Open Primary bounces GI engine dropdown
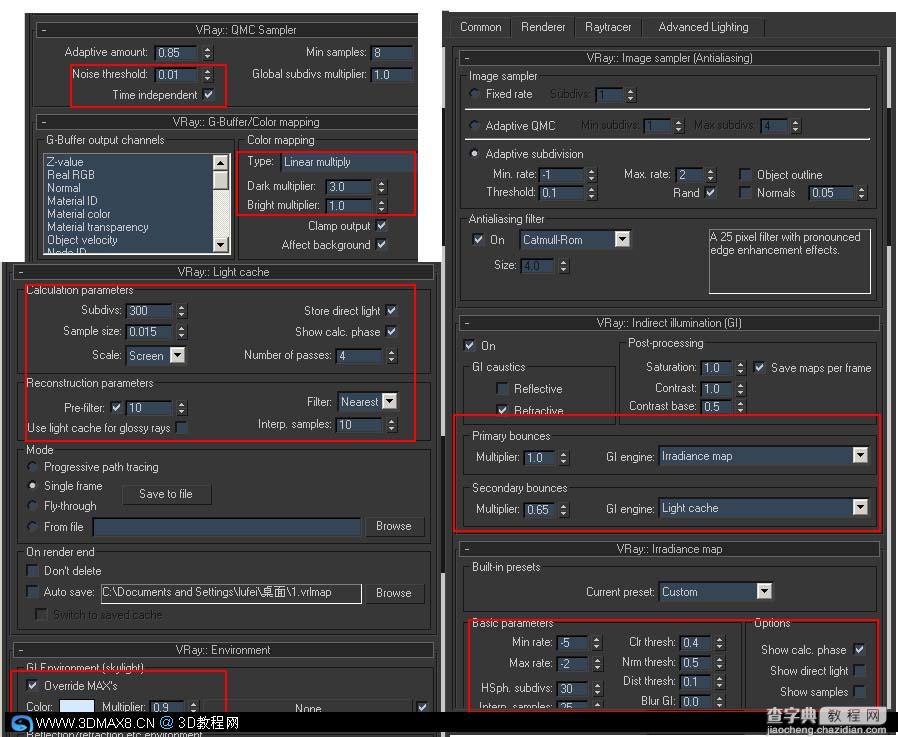The height and width of the screenshot is (737, 898). click(860, 455)
